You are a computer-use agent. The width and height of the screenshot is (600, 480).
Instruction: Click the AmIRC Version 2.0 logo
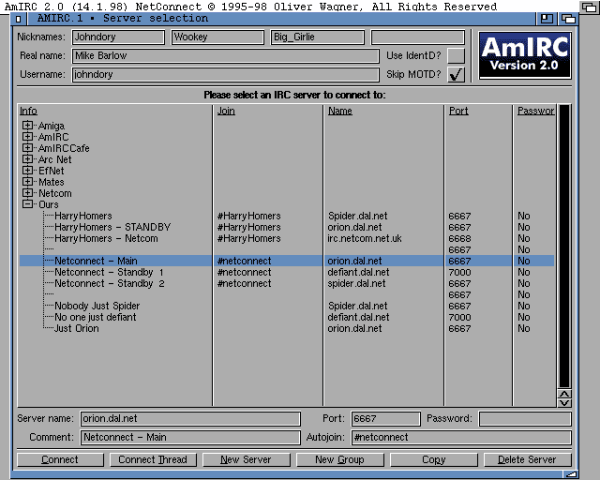[525, 56]
